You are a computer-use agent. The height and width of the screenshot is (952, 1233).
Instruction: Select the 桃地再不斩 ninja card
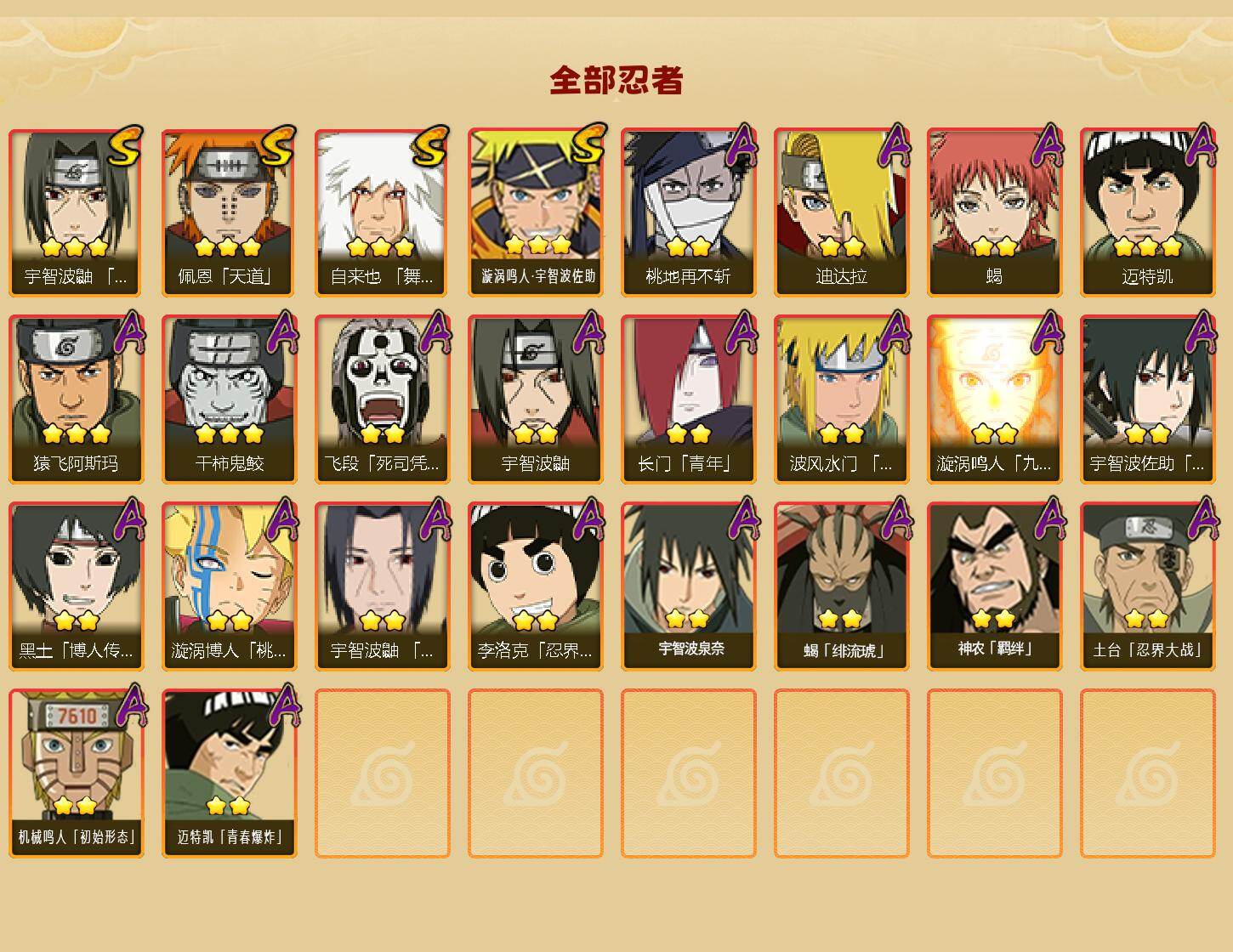click(x=689, y=212)
